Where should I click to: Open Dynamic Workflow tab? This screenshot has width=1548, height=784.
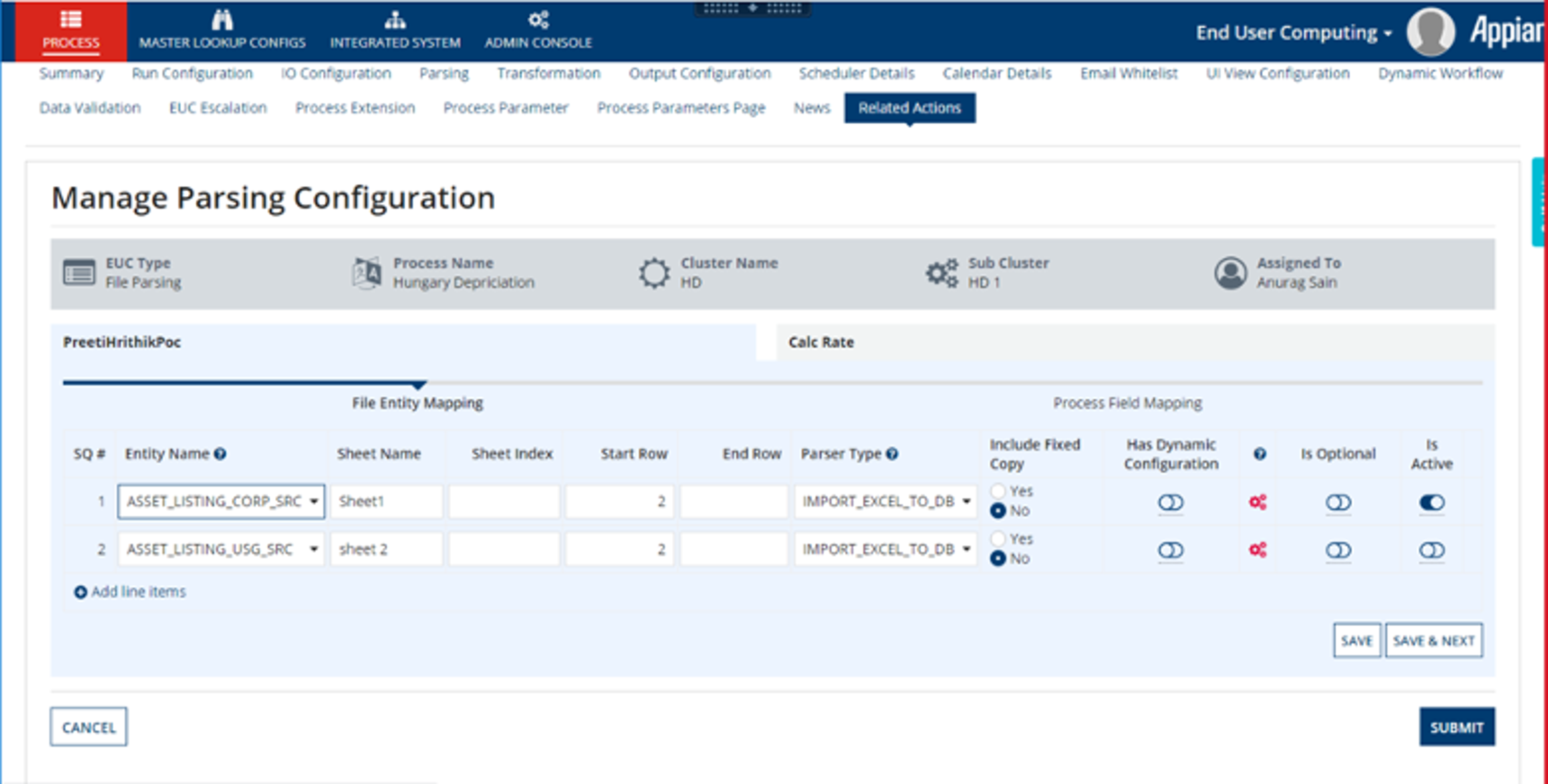(x=1440, y=73)
